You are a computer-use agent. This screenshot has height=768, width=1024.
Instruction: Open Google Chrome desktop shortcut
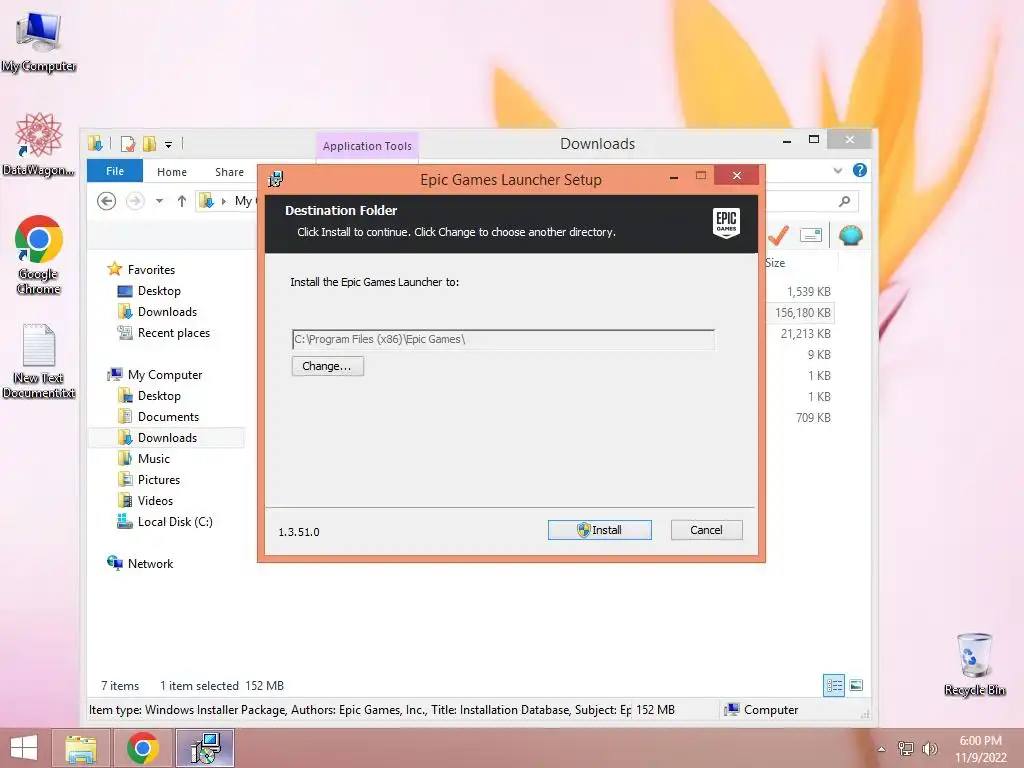click(39, 255)
